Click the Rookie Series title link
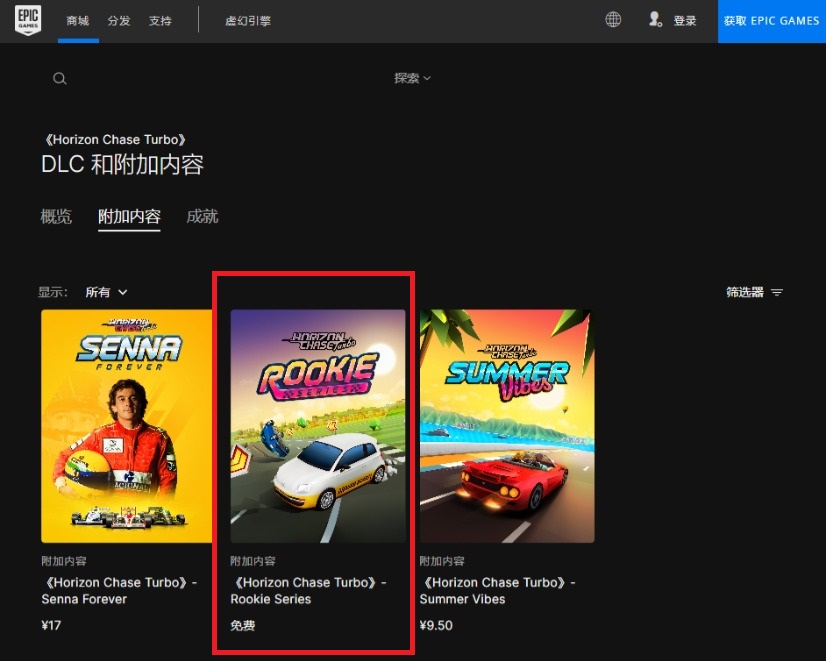Image resolution: width=826 pixels, height=661 pixels. (x=309, y=590)
